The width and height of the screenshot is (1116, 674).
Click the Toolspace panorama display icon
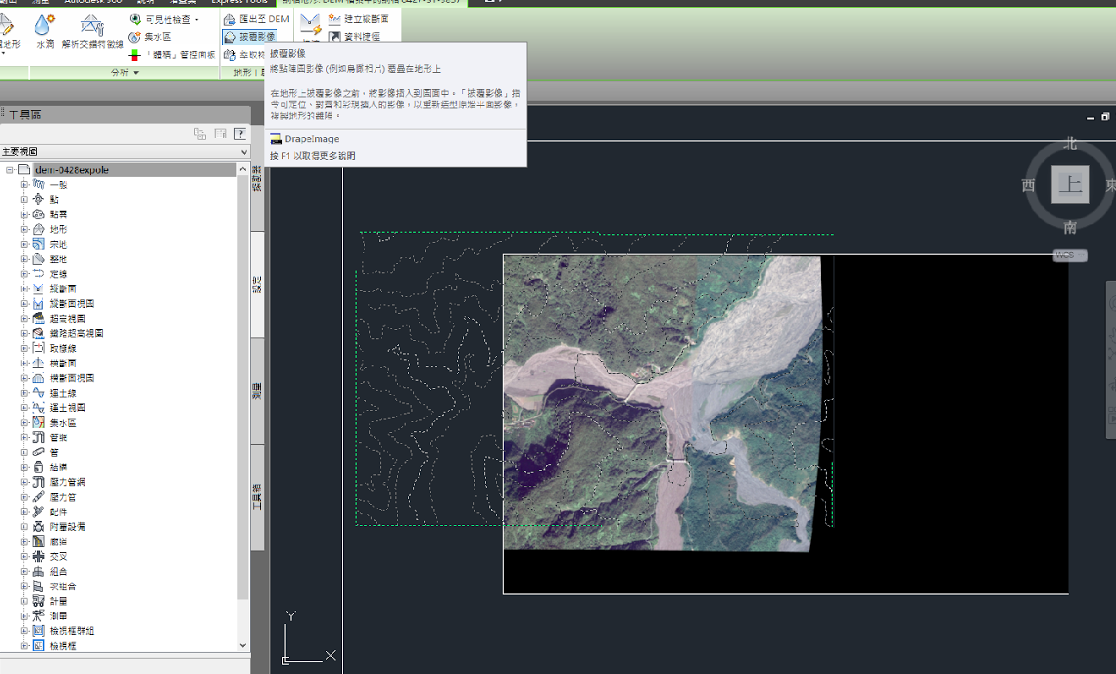coord(220,133)
